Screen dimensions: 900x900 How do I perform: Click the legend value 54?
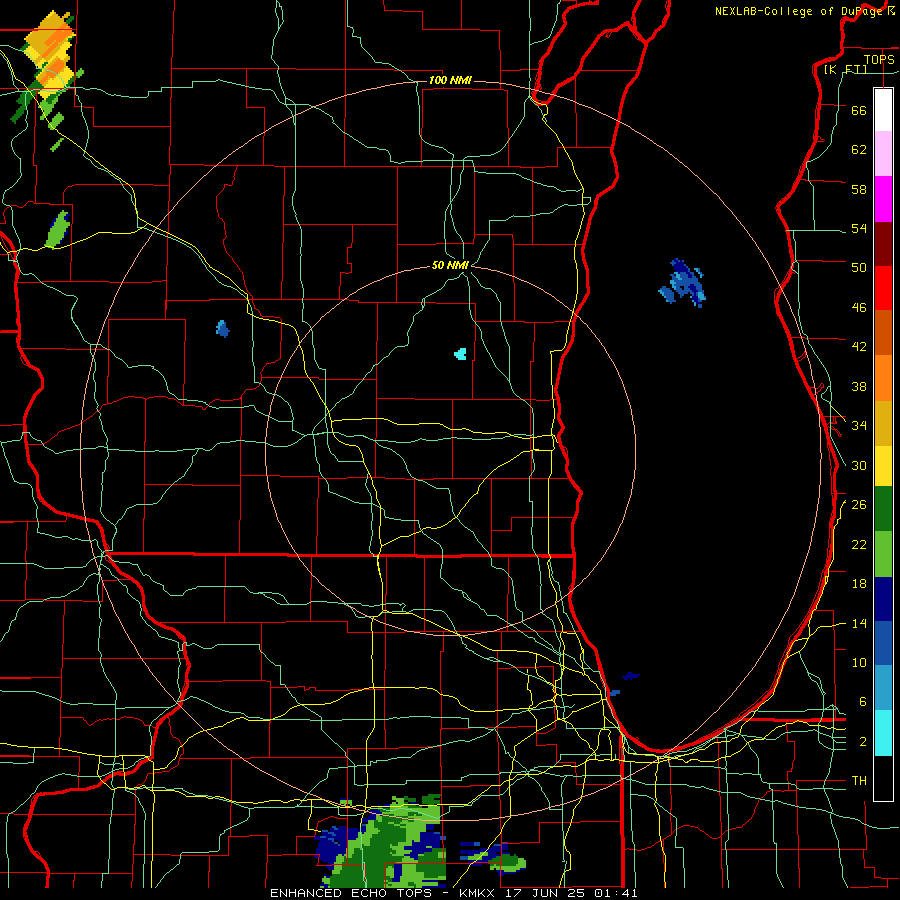[x=859, y=228]
